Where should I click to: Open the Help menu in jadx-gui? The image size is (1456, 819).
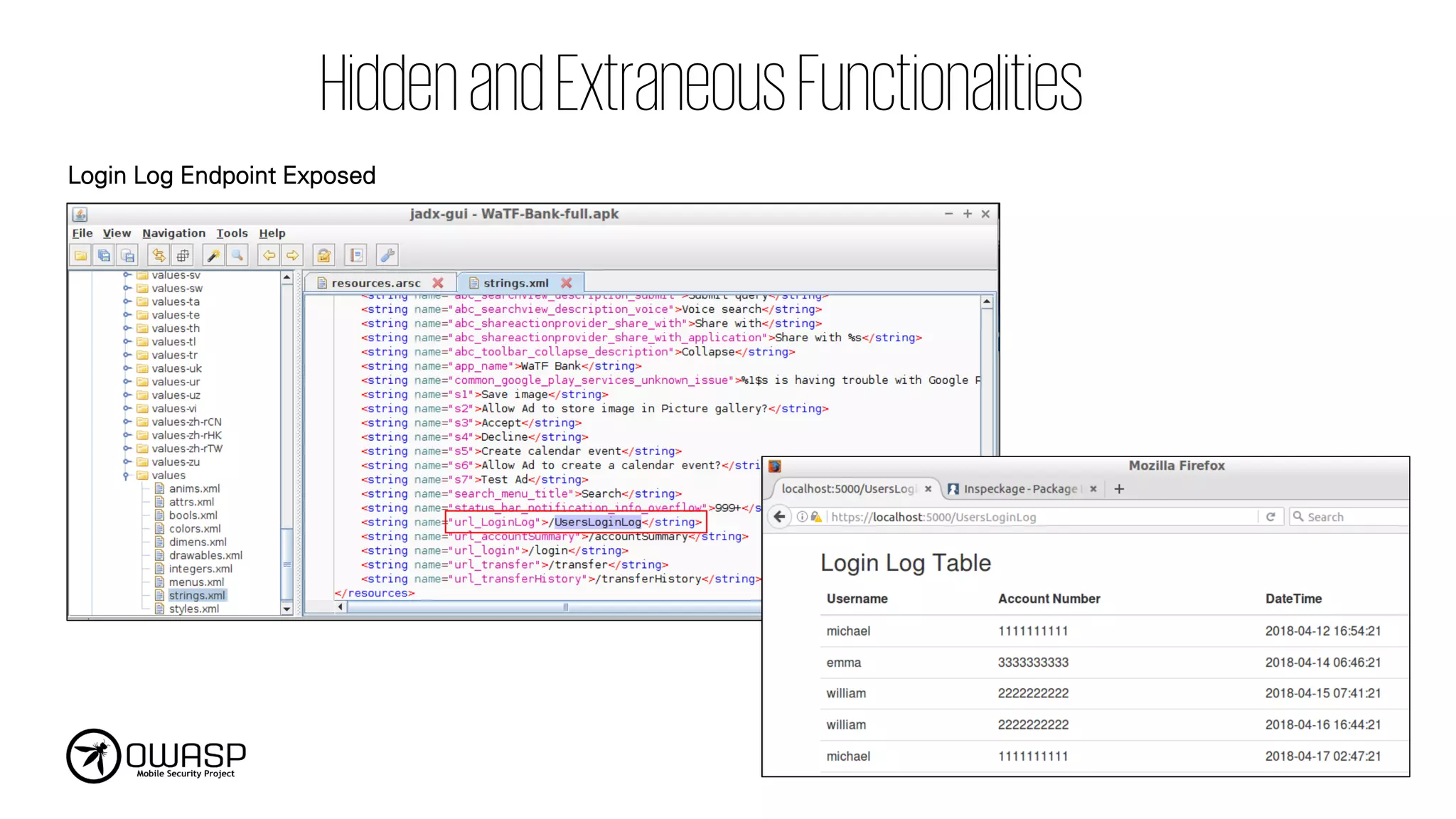[272, 233]
